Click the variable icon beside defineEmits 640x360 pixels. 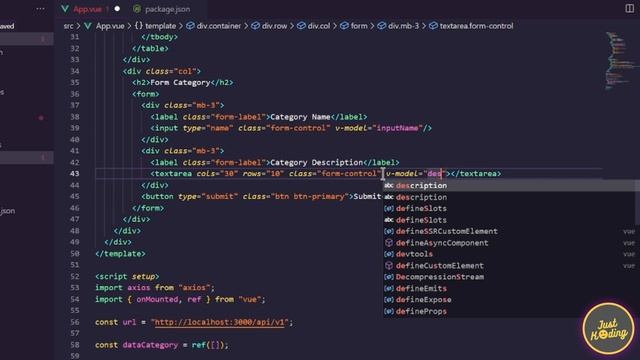coord(389,288)
